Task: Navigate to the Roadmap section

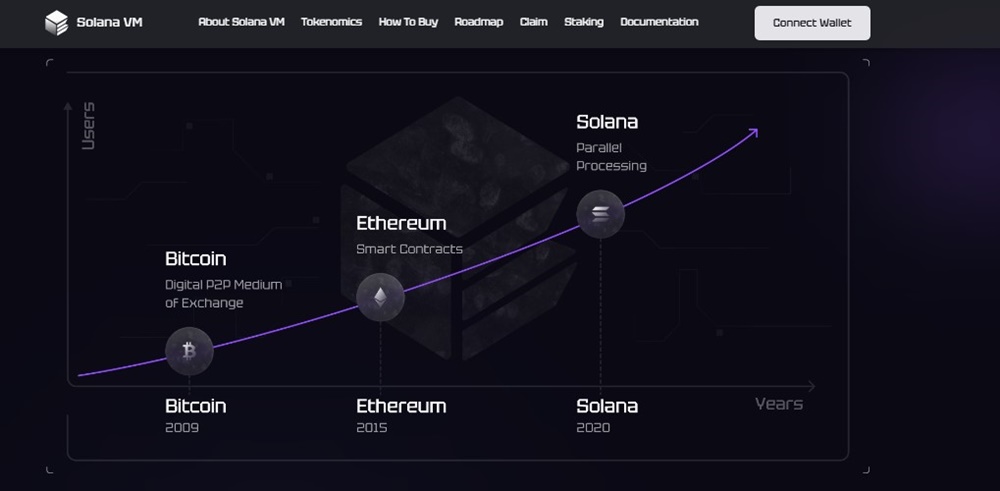Action: pyautogui.click(x=478, y=22)
